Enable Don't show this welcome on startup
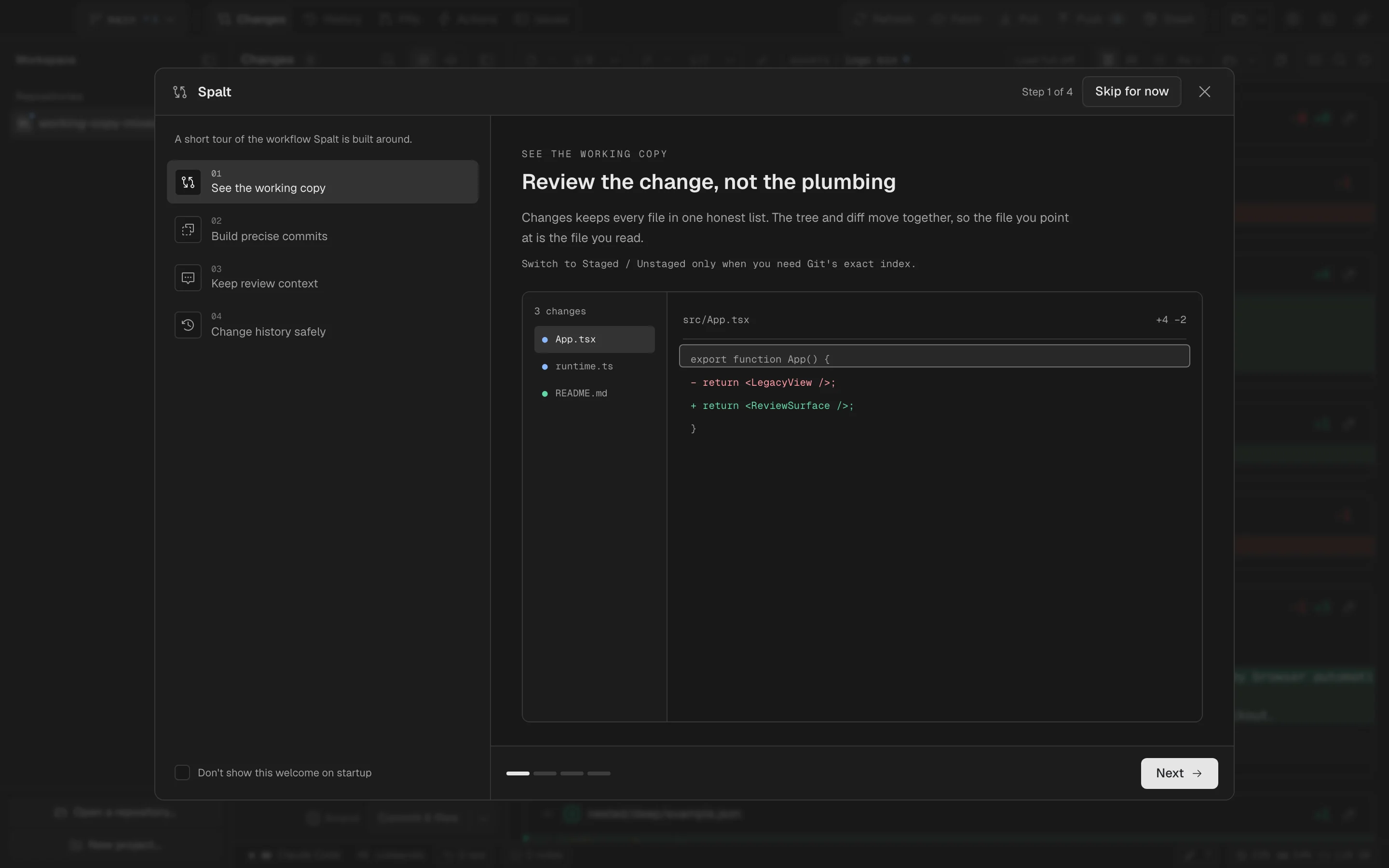 coord(182,773)
